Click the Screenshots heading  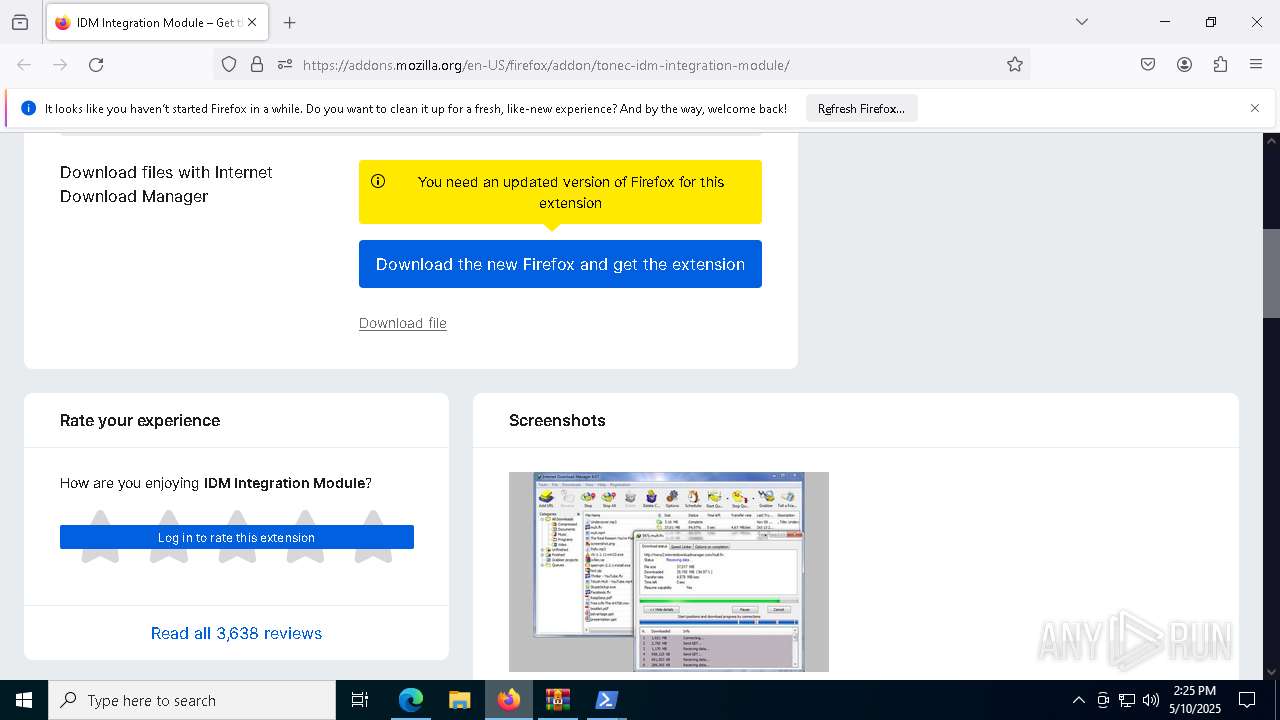(557, 420)
